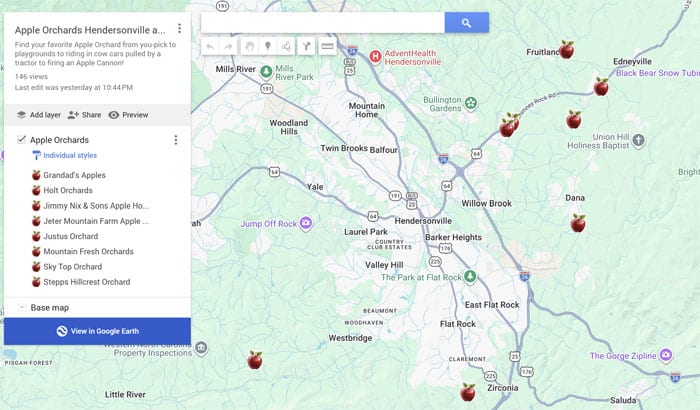Click the map title Apple Orchards Hendersonville
This screenshot has height=410, width=700.
click(90, 30)
